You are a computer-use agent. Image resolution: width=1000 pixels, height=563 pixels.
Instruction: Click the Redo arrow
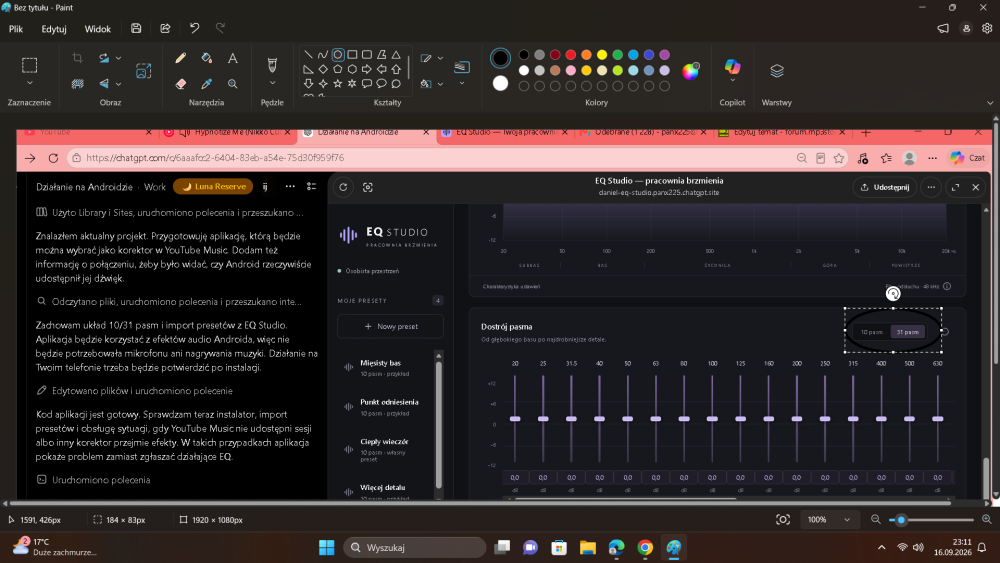coord(221,28)
